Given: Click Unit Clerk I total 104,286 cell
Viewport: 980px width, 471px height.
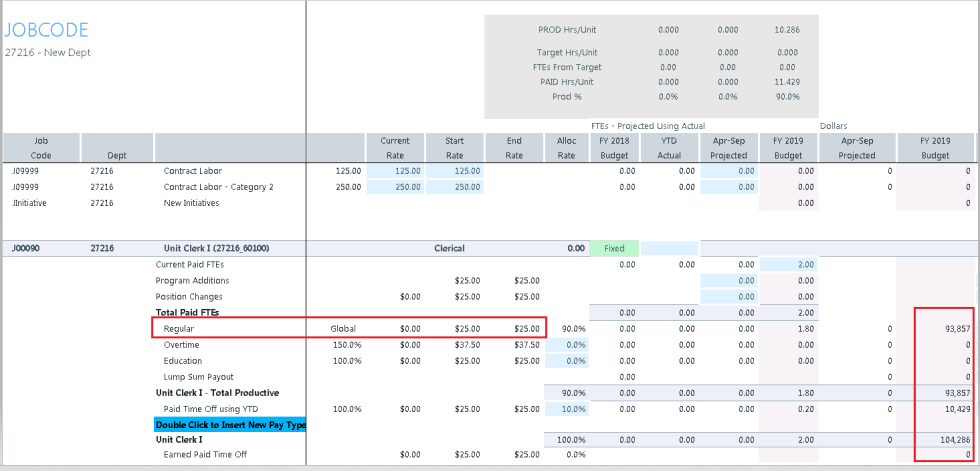Looking at the screenshot, I should pyautogui.click(x=945, y=441).
